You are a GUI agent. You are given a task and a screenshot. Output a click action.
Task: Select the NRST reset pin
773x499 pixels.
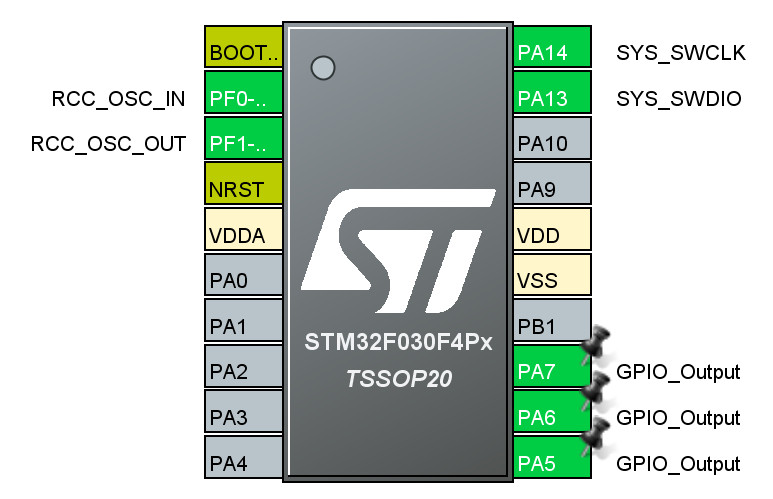click(x=244, y=183)
